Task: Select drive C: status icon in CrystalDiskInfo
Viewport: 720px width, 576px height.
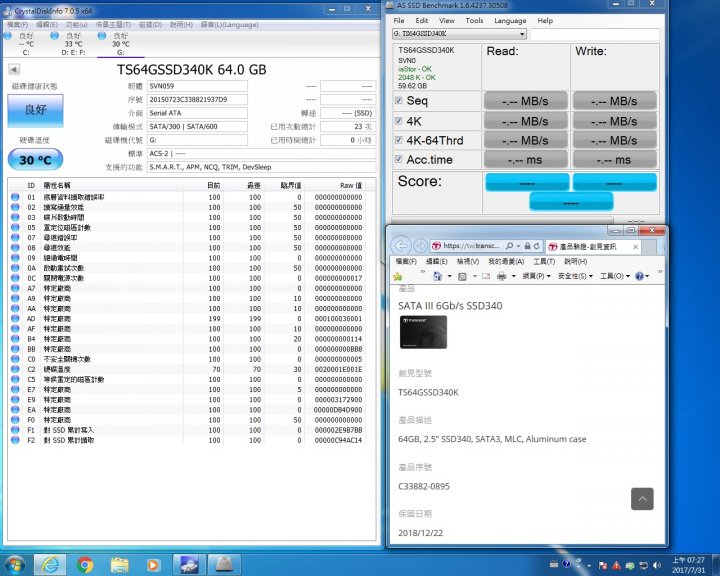Action: click(x=8, y=36)
